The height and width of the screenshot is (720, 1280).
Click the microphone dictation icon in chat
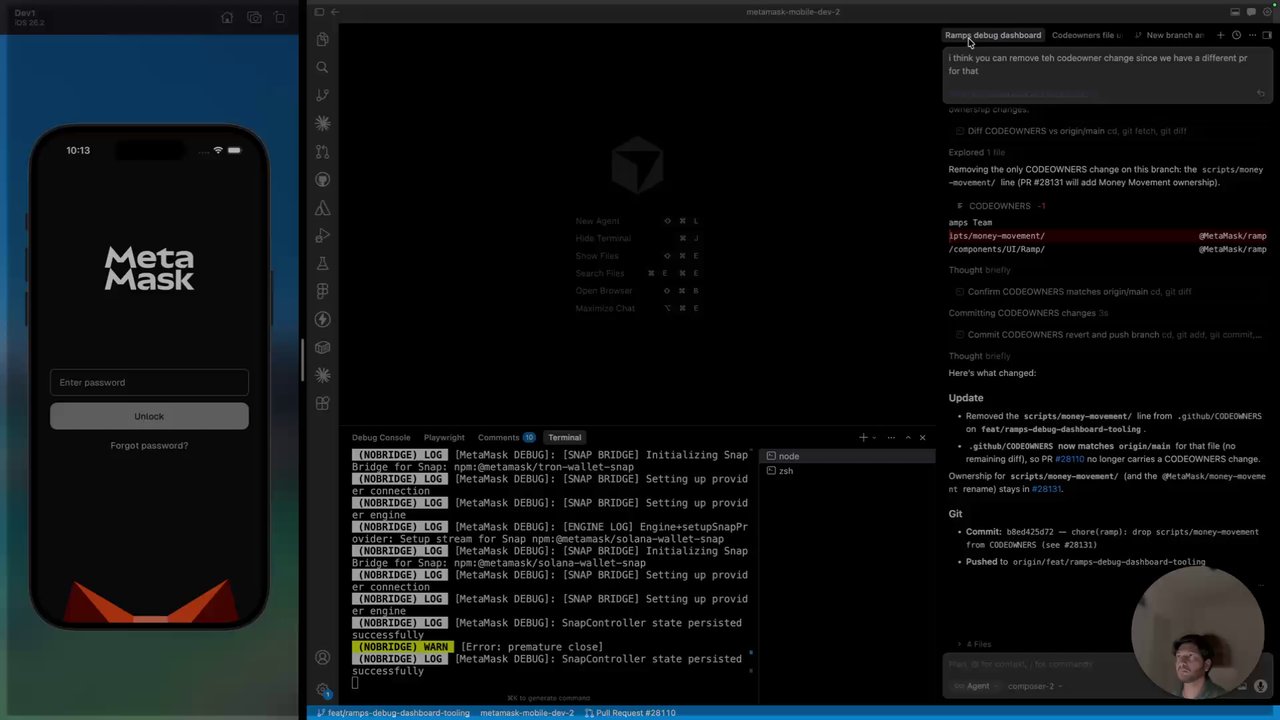tap(1260, 686)
